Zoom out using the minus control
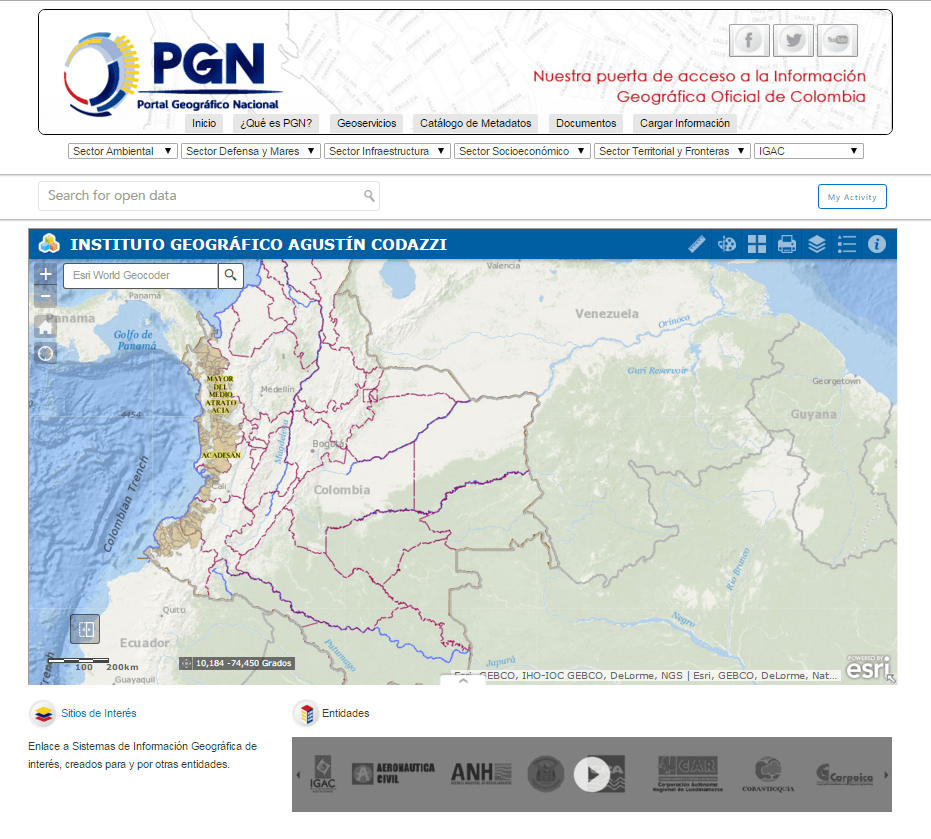This screenshot has width=931, height=839. coord(45,295)
